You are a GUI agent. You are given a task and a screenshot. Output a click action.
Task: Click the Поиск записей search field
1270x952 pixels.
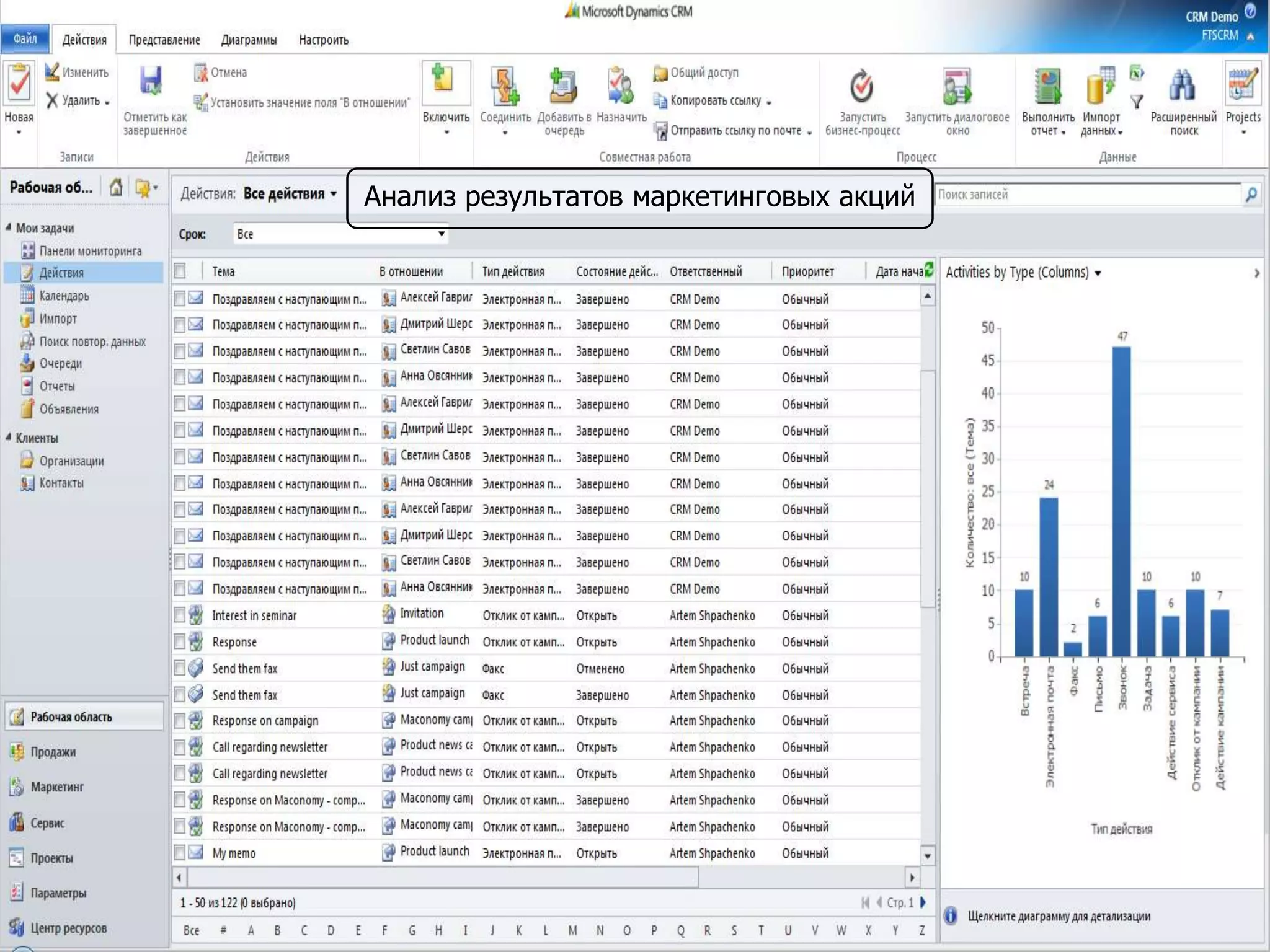(1086, 195)
